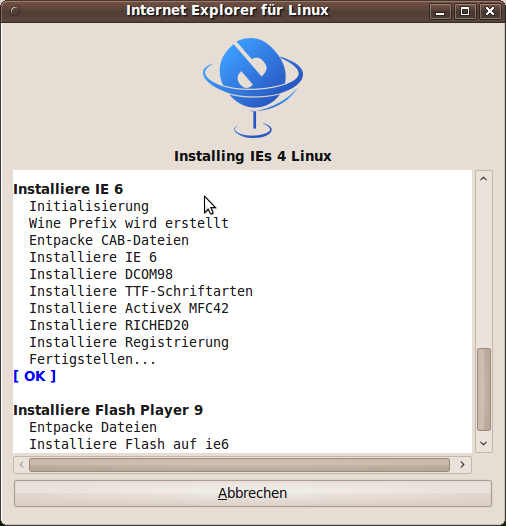Click the 'Wine Prefix wird erstellt' log line
506x526 pixels.
tap(129, 223)
